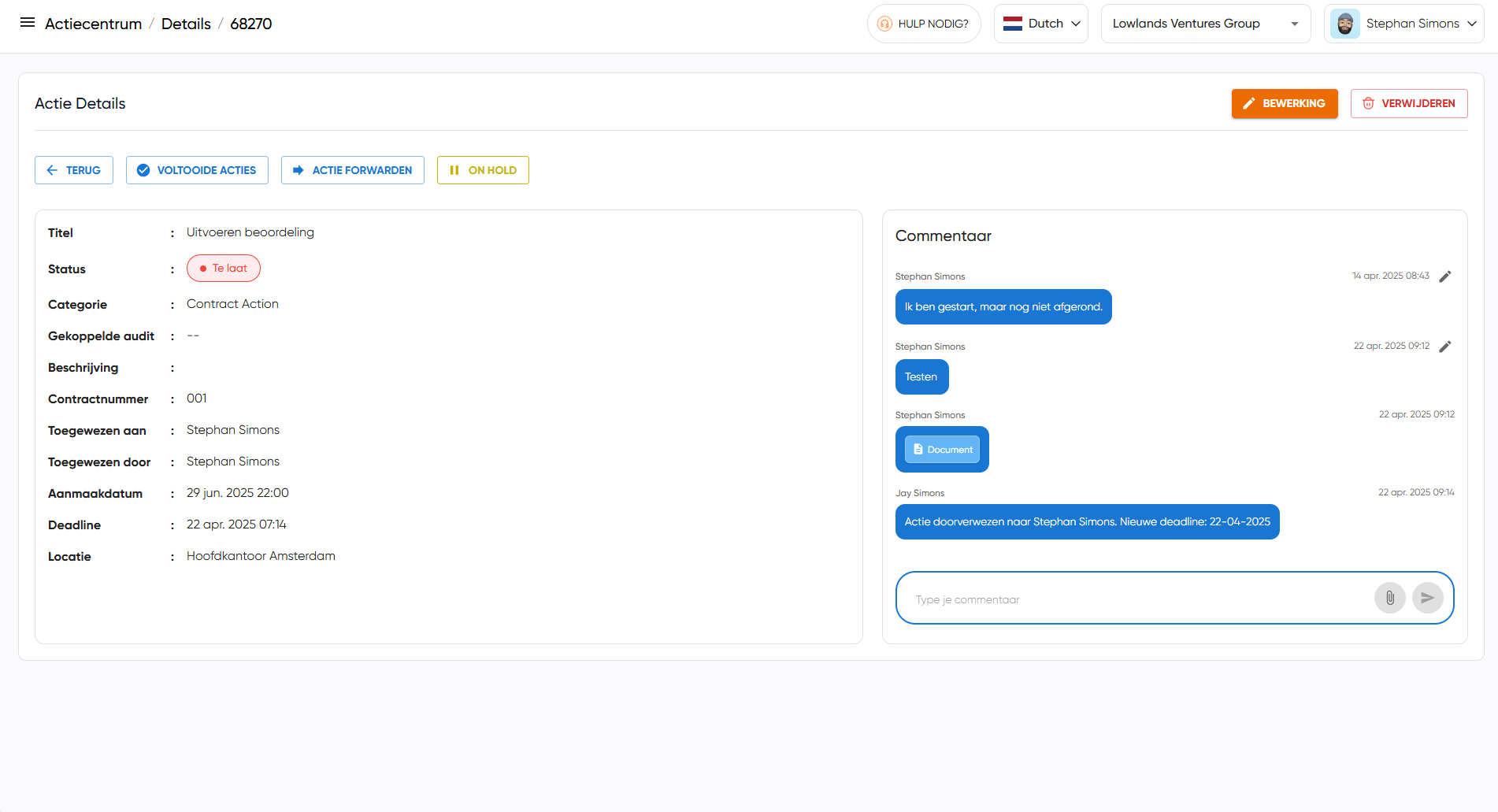Click Actie Forwarden button
This screenshot has width=1498, height=812.
click(352, 170)
